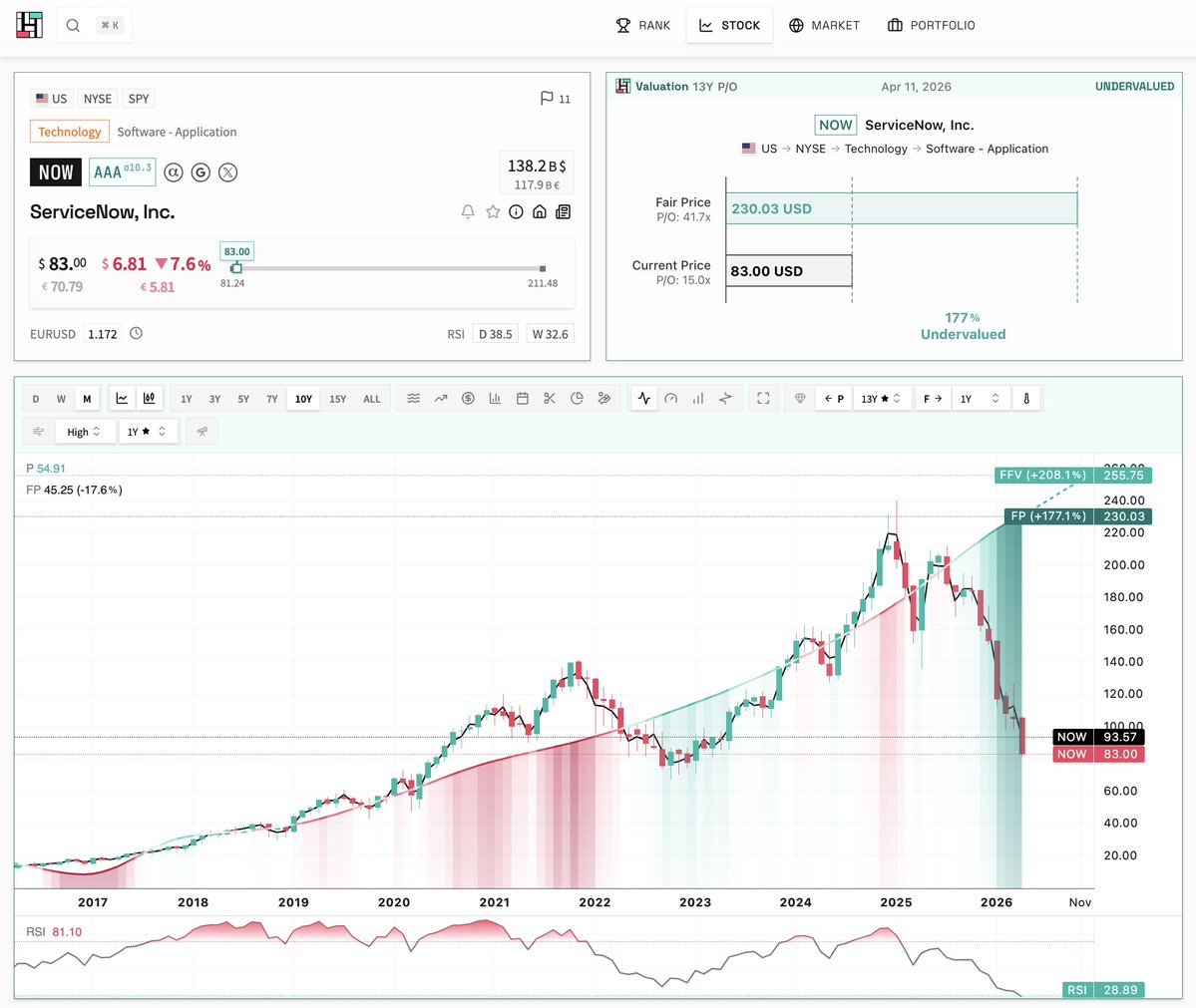This screenshot has height=1008, width=1196.
Task: Open the 1Y forecast dropdown beside F
Action: pos(981,399)
